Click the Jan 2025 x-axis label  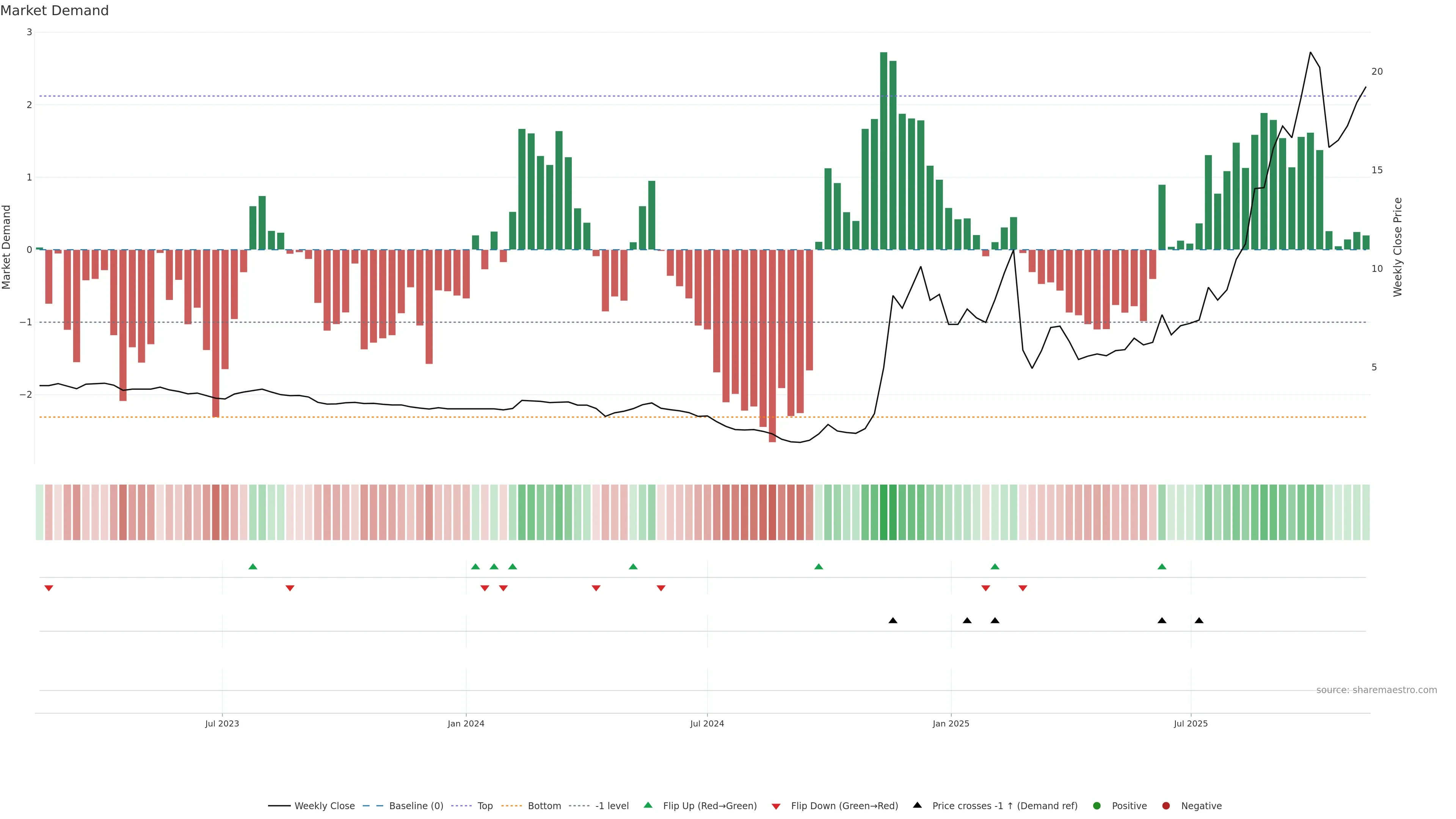coord(951,723)
